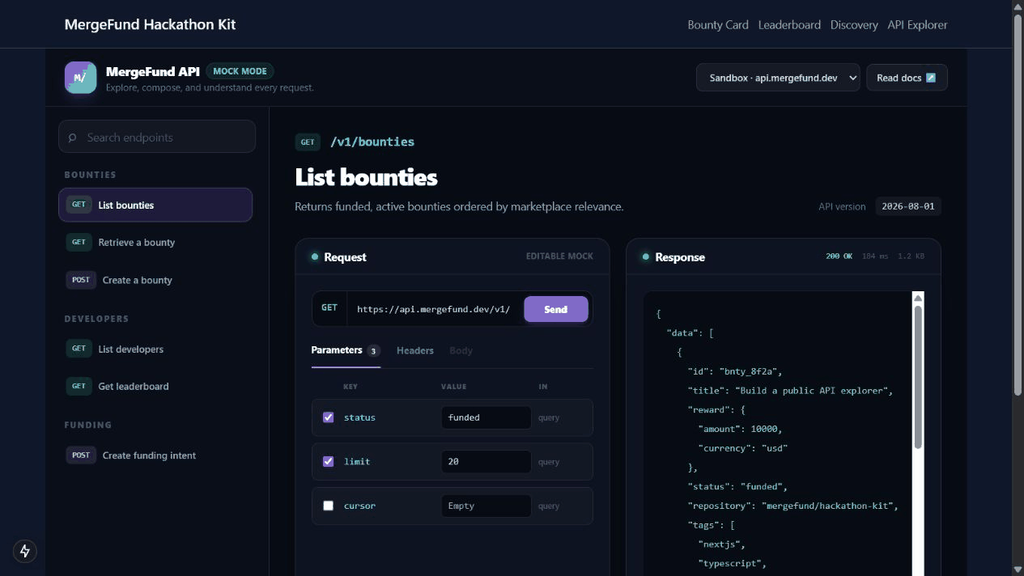Click the /v1/bounties endpoint path heading
The image size is (1024, 576).
click(372, 142)
